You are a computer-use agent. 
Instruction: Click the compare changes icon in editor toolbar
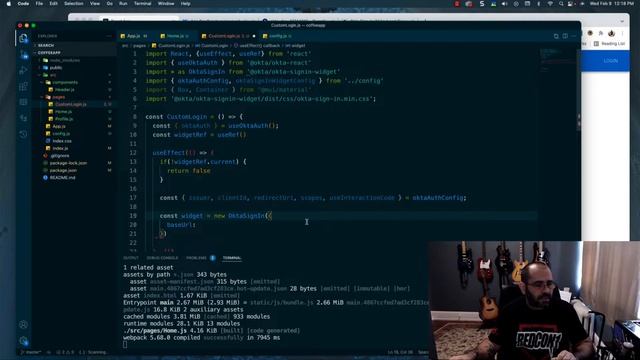click(556, 36)
